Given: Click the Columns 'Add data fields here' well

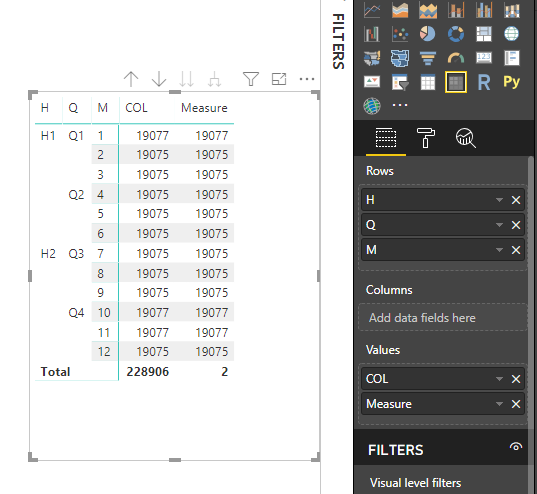Looking at the screenshot, I should (x=442, y=318).
